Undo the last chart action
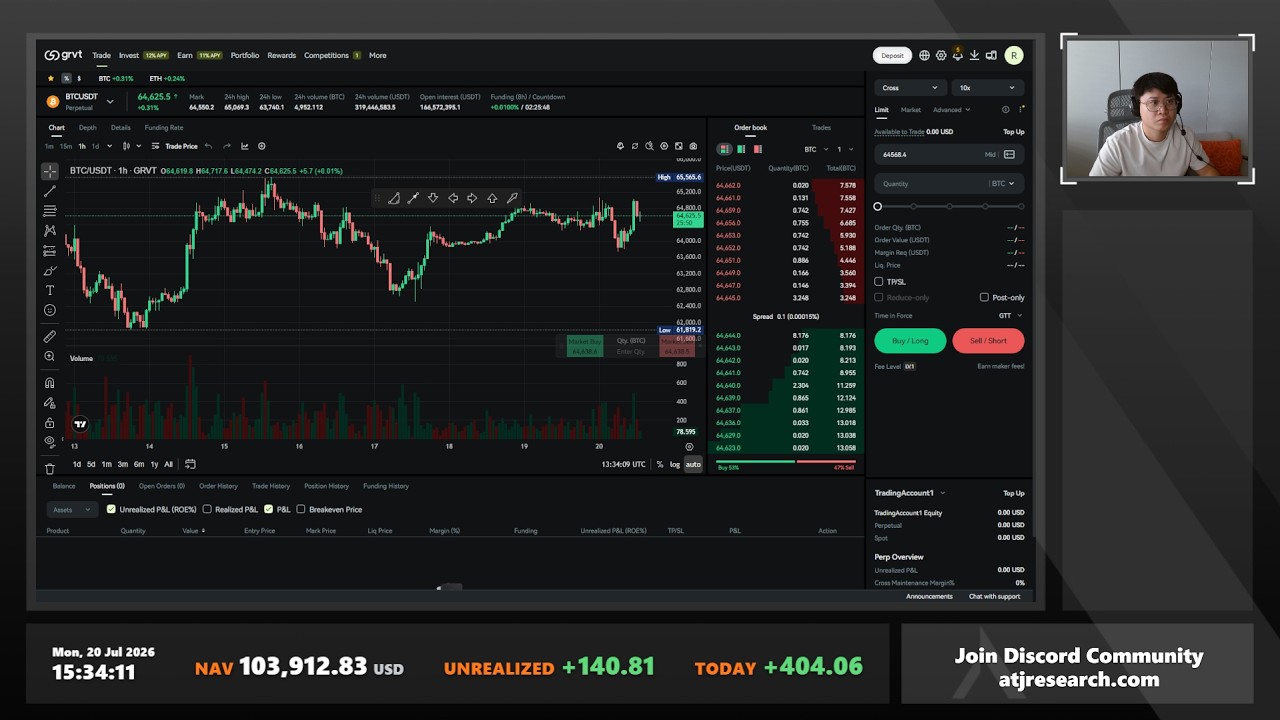Screen dimensions: 1280x720 pyautogui.click(x=208, y=146)
